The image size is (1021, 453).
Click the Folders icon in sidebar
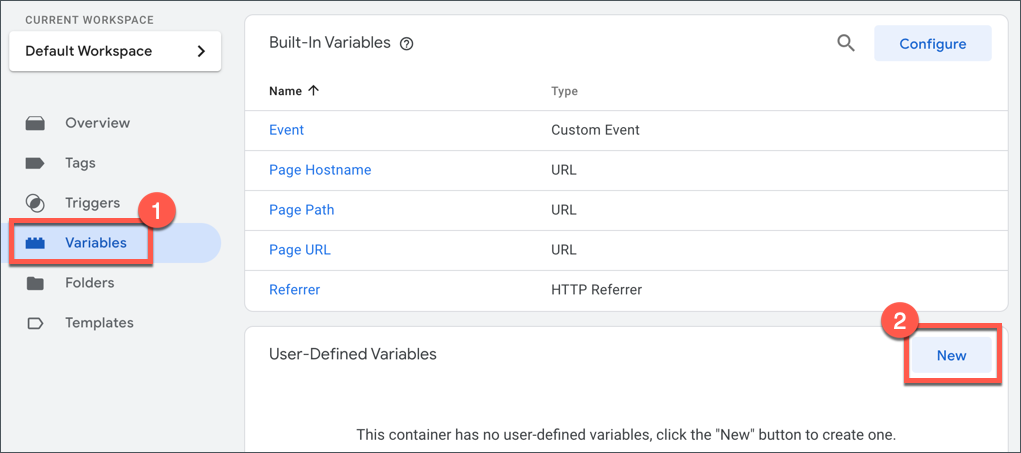[35, 283]
